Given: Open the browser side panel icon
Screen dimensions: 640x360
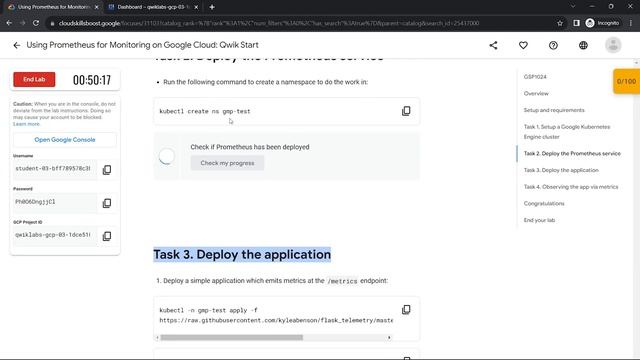Looking at the screenshot, I should click(576, 23).
